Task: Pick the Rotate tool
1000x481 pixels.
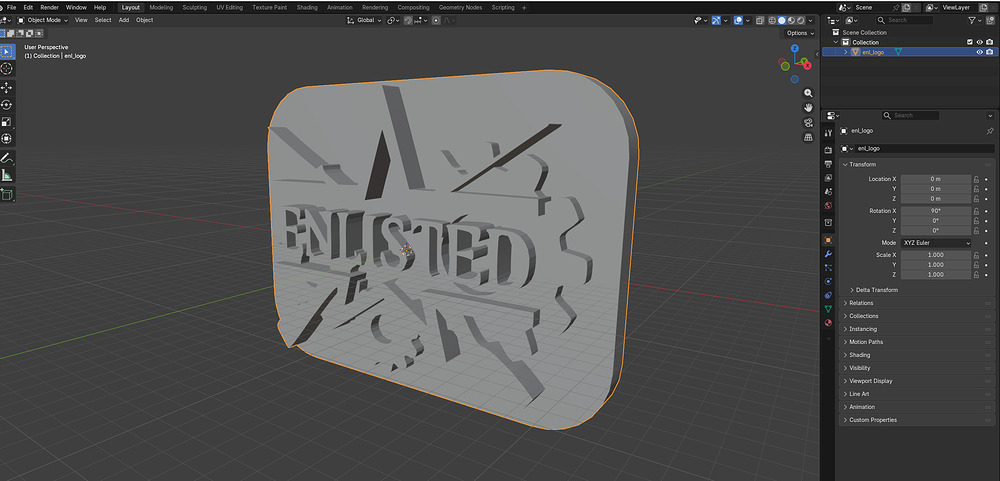Action: pyautogui.click(x=7, y=105)
